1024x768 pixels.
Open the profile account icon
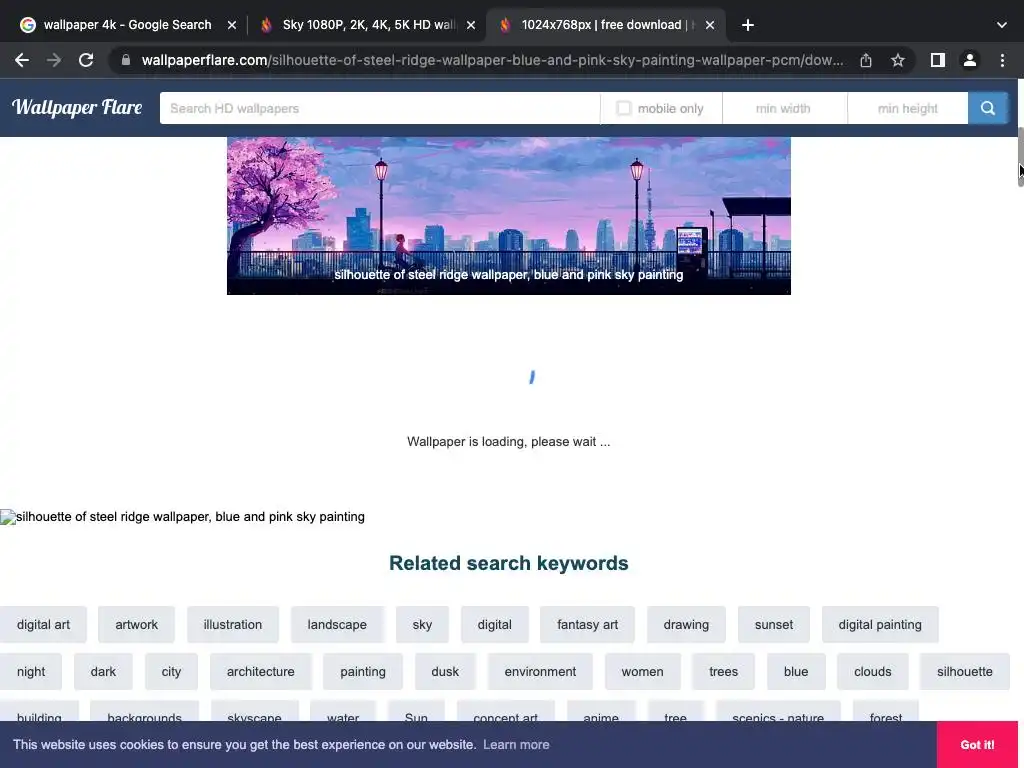coord(969,60)
